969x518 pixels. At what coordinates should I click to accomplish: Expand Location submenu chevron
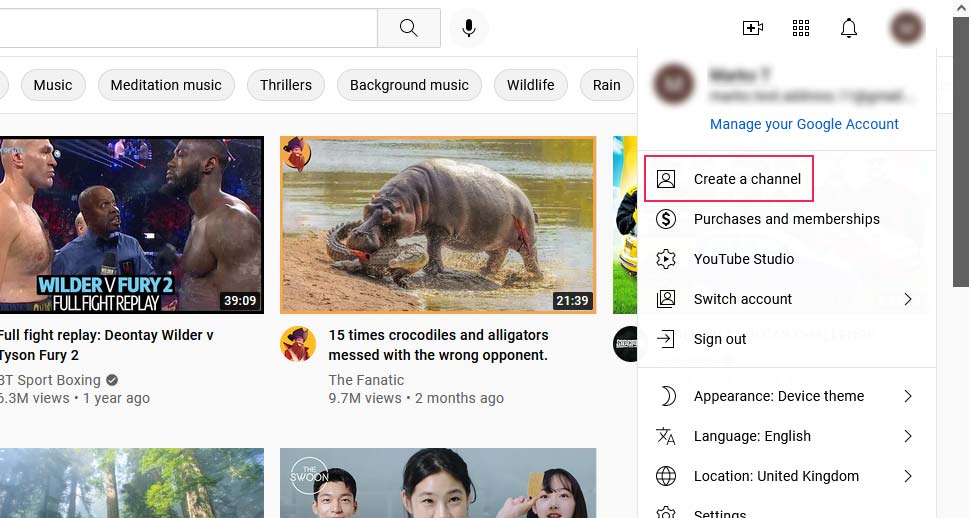click(908, 476)
